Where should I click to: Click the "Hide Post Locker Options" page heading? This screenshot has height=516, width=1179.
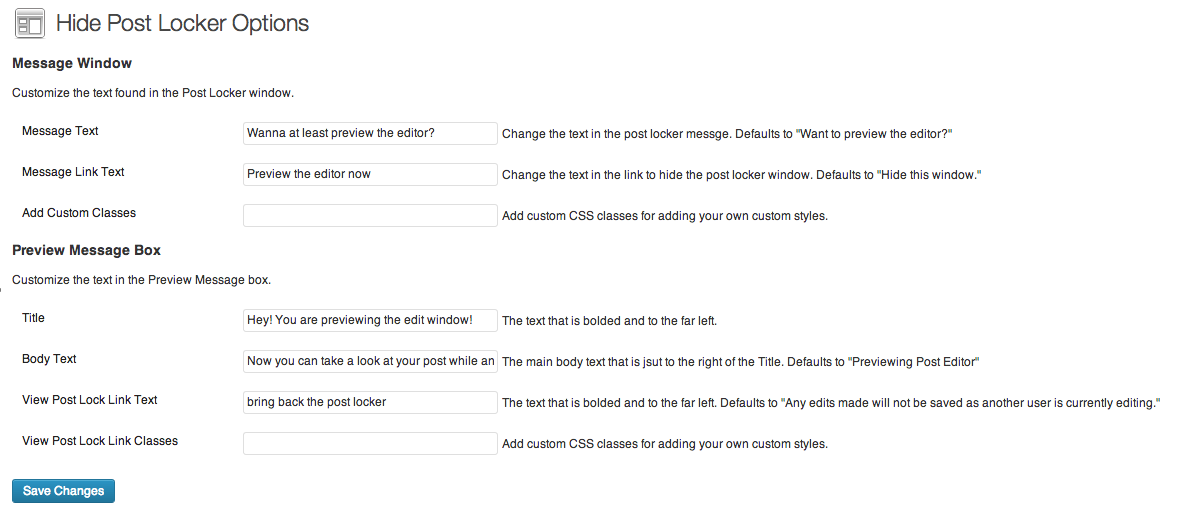183,23
